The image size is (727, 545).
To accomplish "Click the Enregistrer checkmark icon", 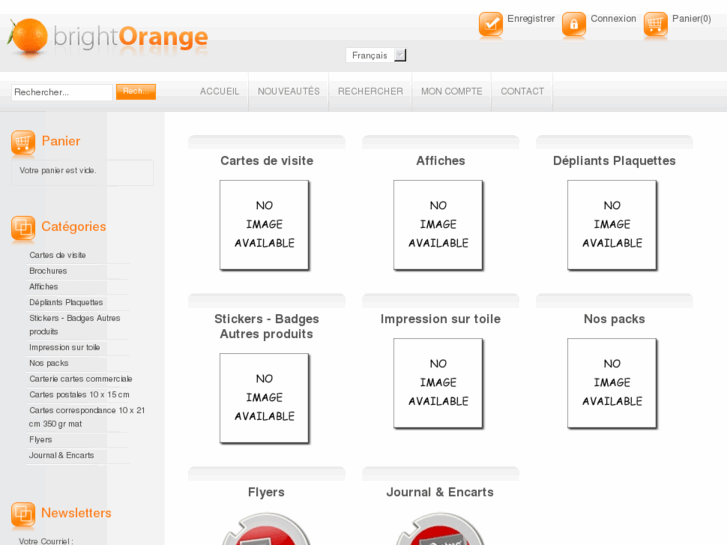I will [x=491, y=24].
